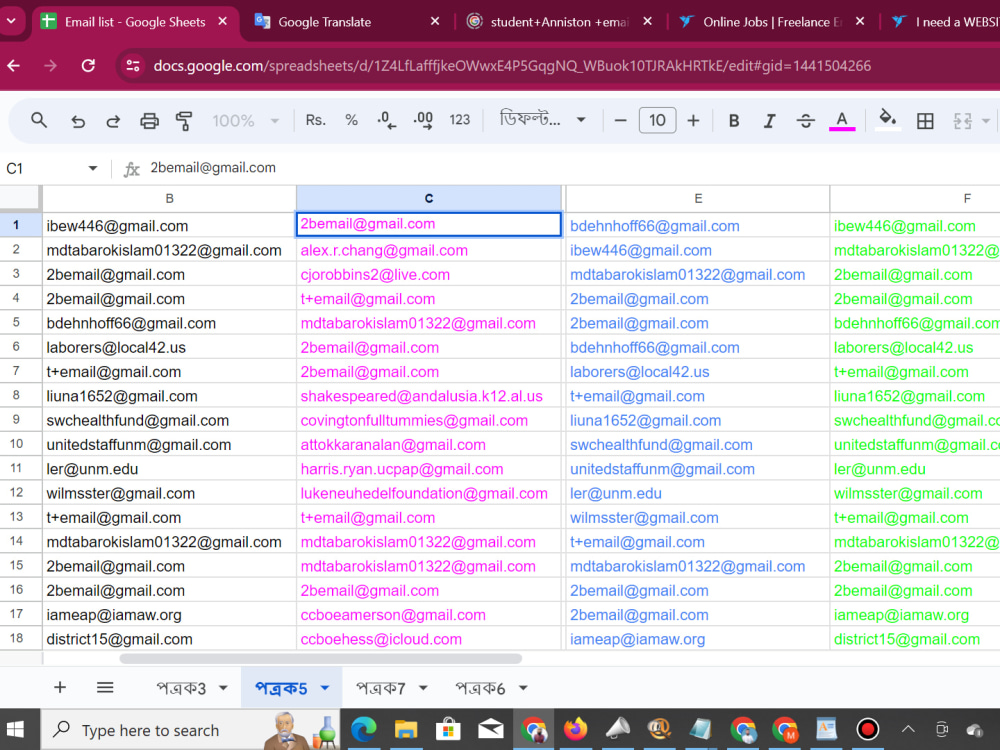The width and height of the screenshot is (1000, 750).
Task: Redo the last action
Action: [113, 121]
